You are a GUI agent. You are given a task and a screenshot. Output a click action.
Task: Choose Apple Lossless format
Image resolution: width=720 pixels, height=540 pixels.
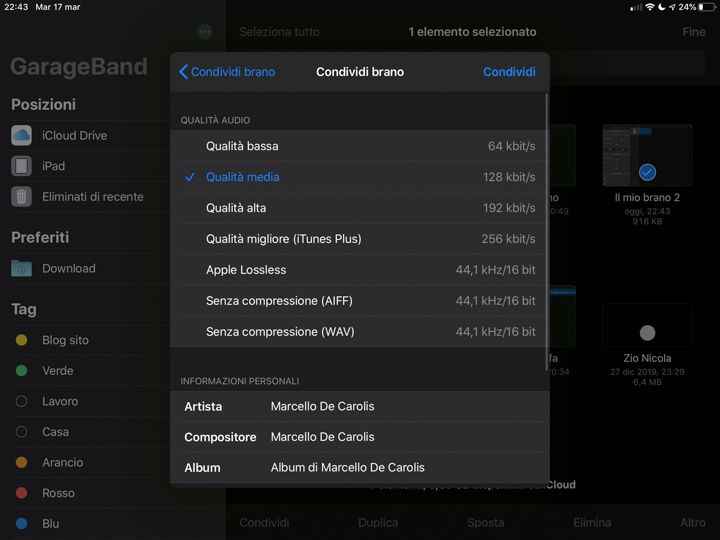click(360, 270)
